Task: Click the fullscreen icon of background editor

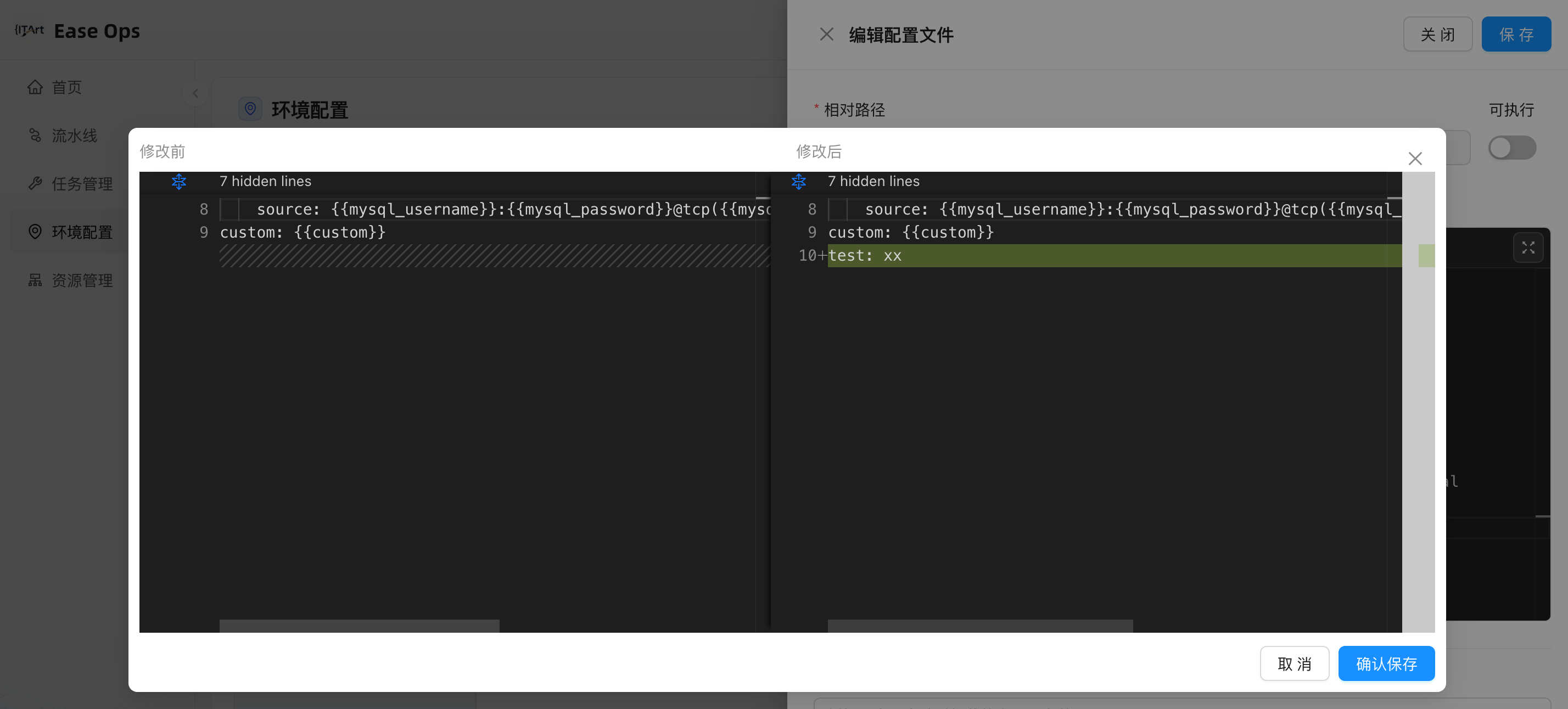Action: (x=1528, y=247)
